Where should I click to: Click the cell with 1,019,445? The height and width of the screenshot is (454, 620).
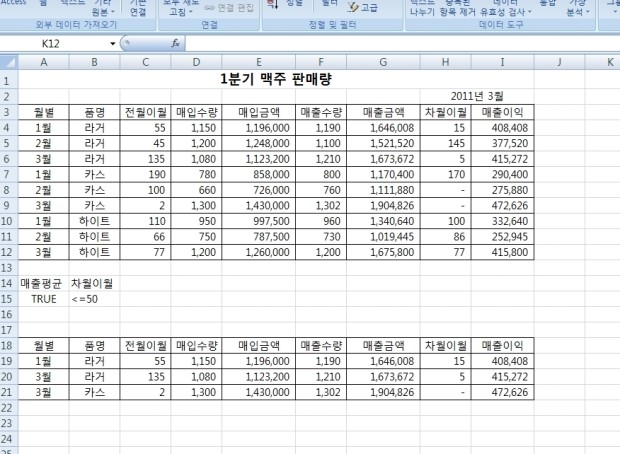pos(383,236)
